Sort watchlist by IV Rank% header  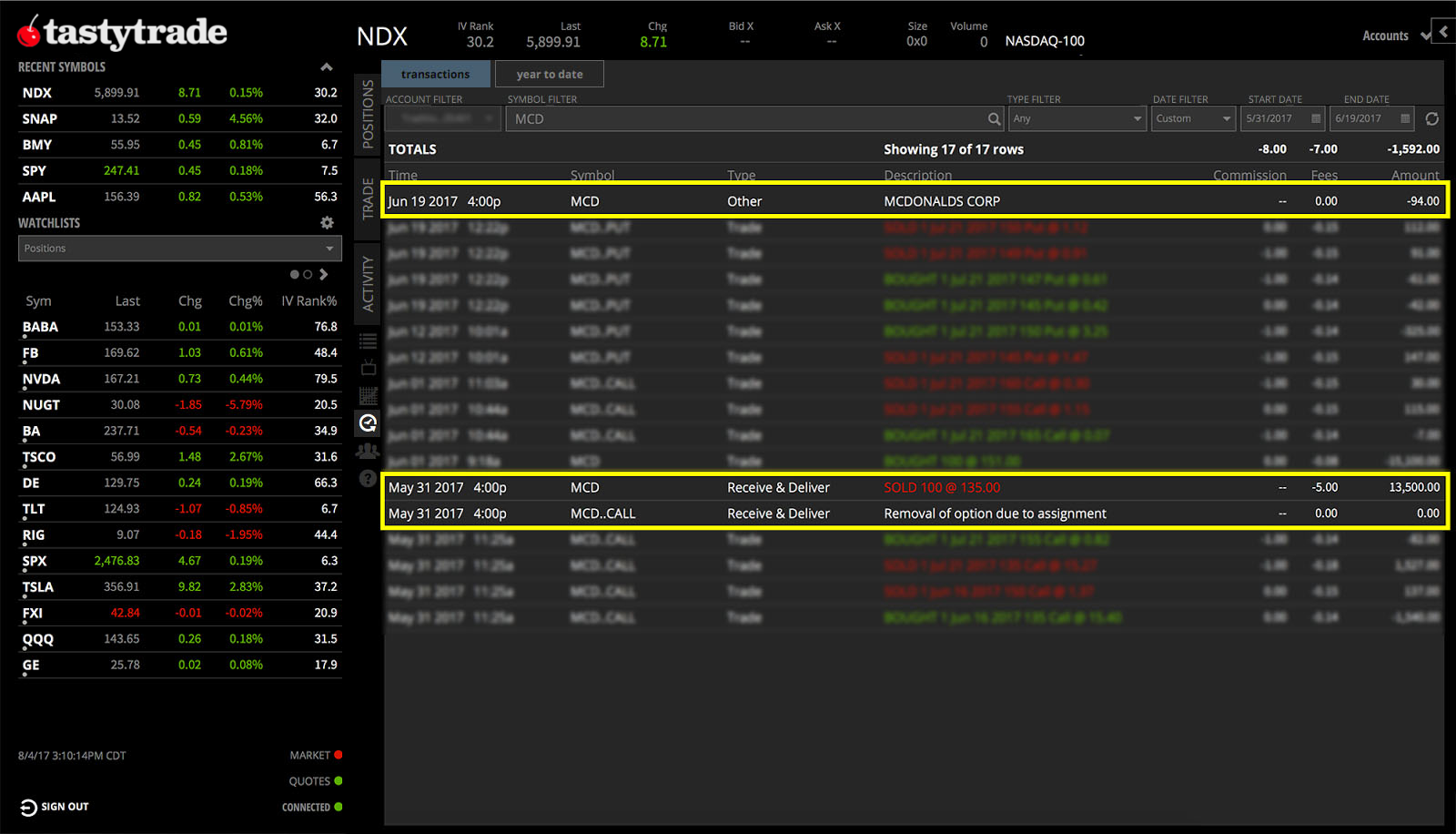click(x=308, y=300)
